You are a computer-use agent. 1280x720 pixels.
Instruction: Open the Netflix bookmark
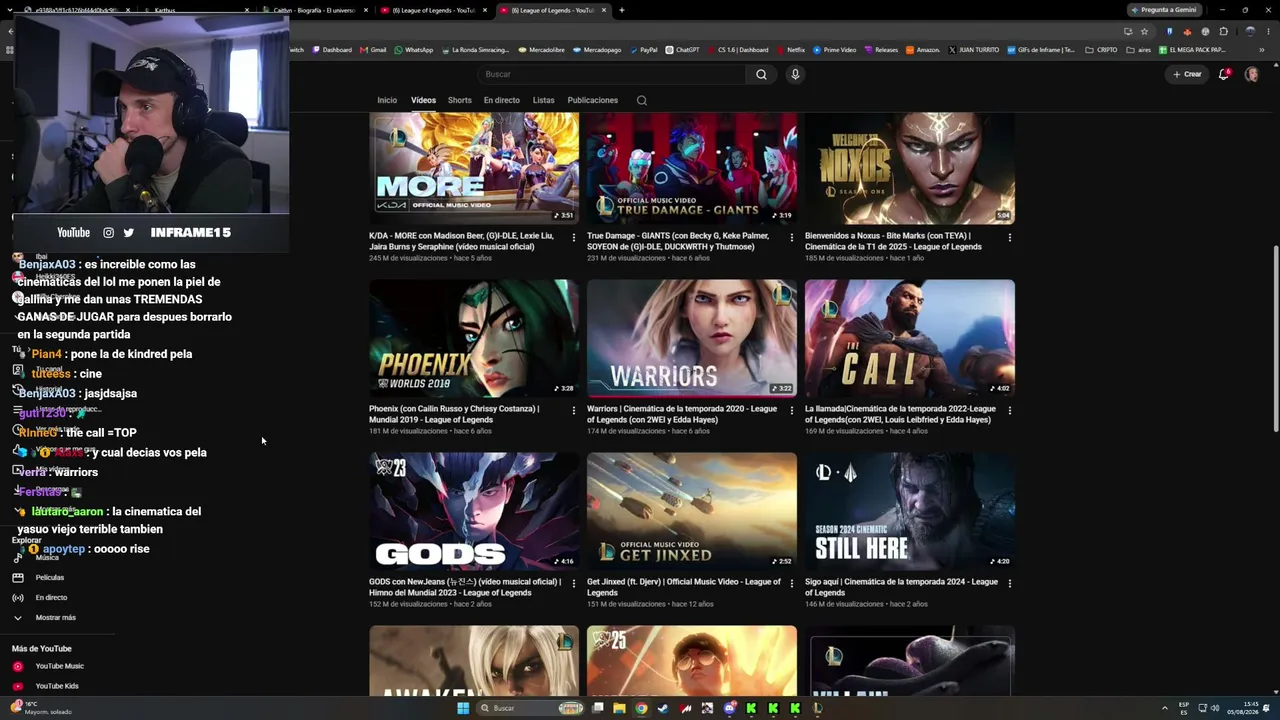(x=789, y=50)
